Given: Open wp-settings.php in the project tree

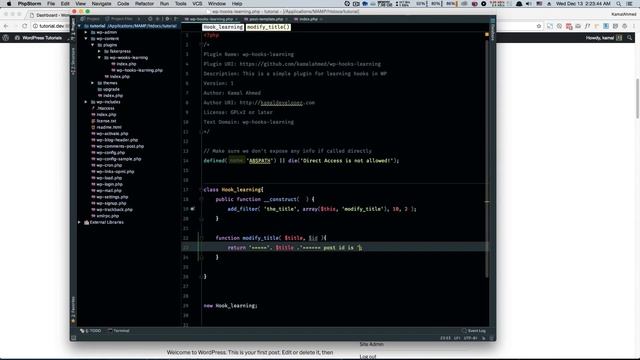Looking at the screenshot, I should 112,197.
